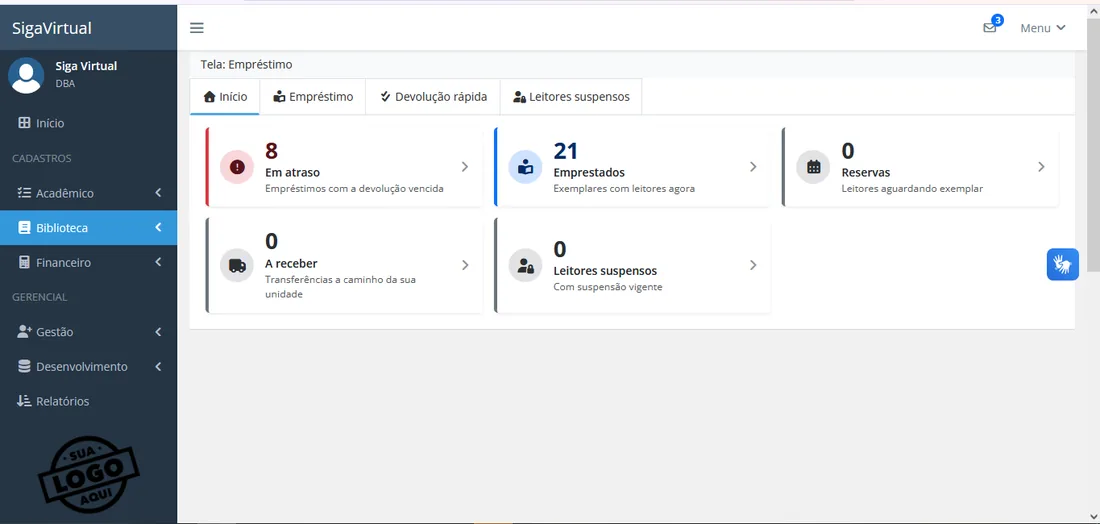Toggle the hamburger sidebar menu icon
Screen dimensions: 1100x524
coord(196,28)
